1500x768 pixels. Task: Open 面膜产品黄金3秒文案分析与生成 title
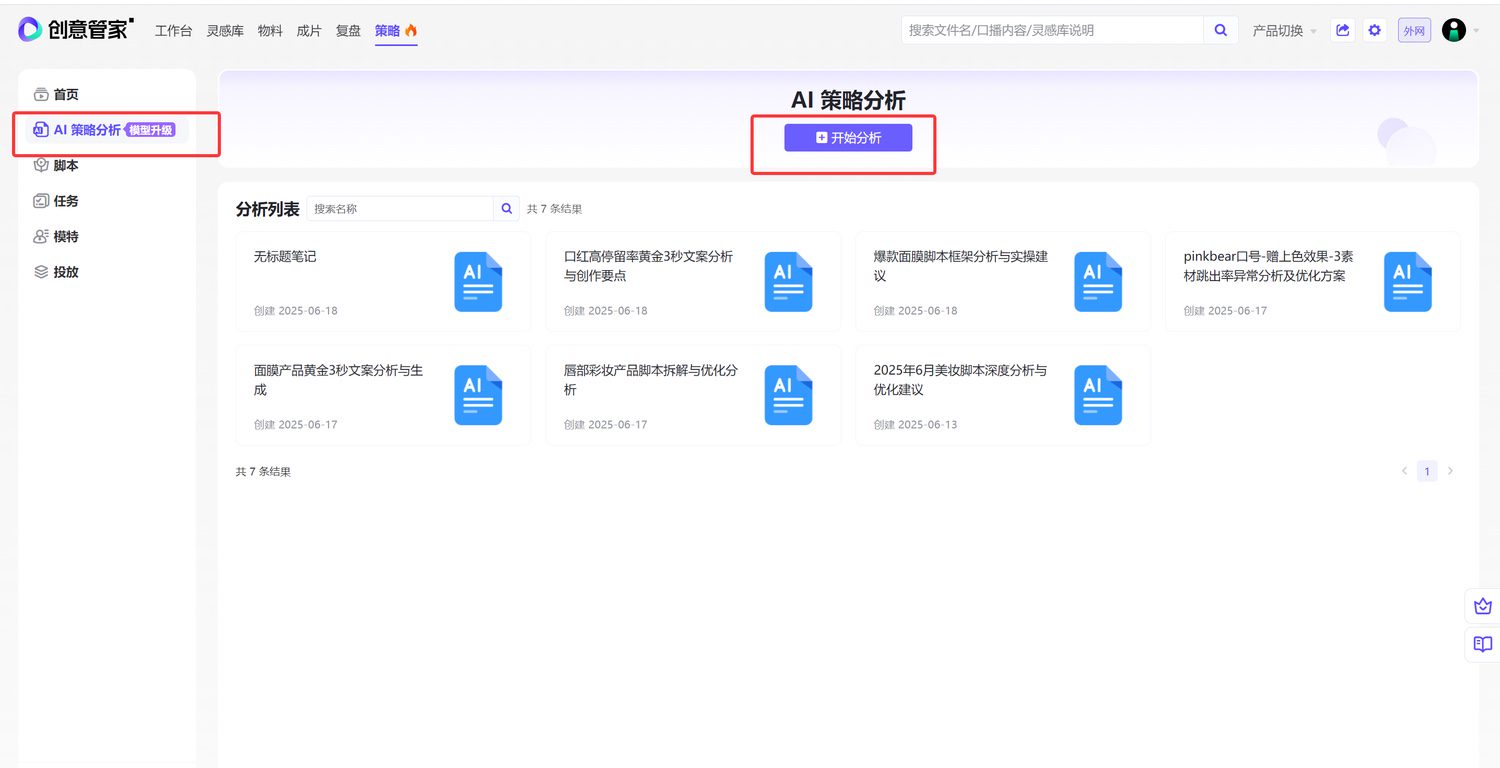point(338,380)
